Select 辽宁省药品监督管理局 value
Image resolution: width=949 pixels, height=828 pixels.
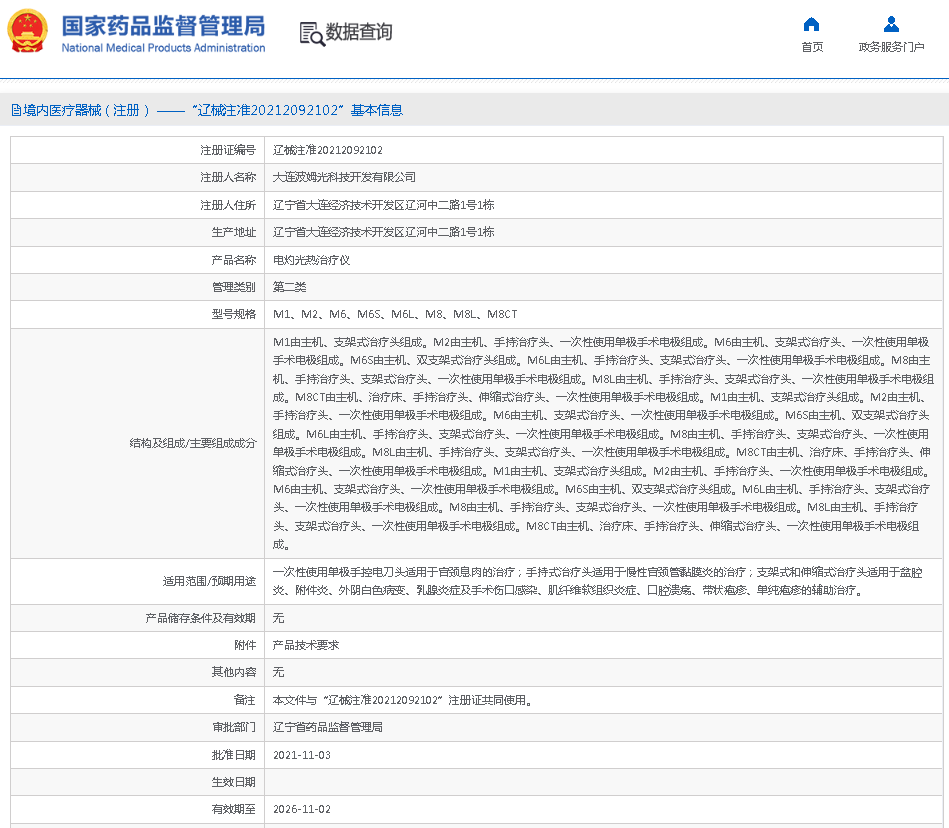tap(327, 727)
